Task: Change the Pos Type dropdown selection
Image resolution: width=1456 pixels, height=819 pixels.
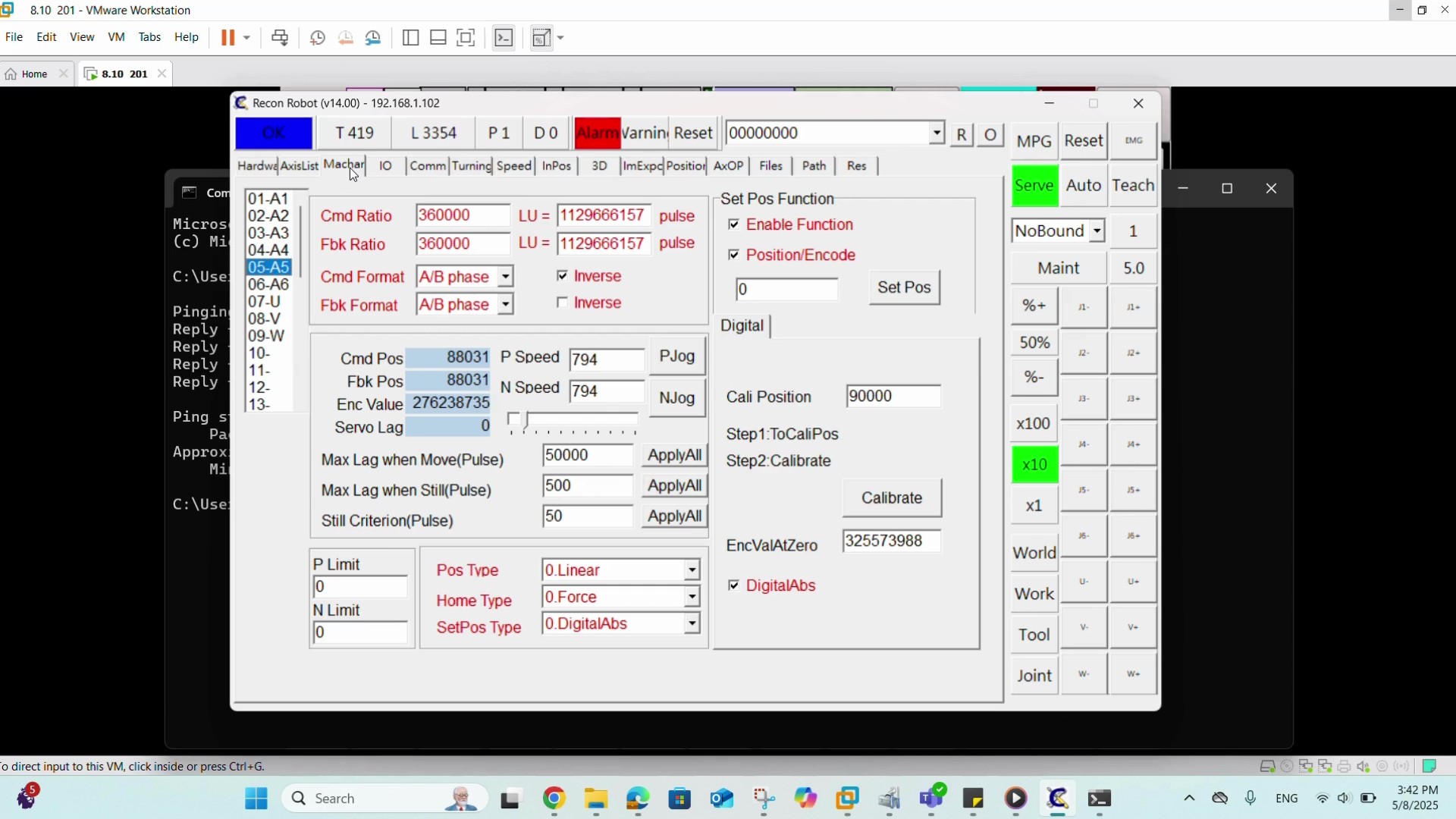Action: (691, 570)
